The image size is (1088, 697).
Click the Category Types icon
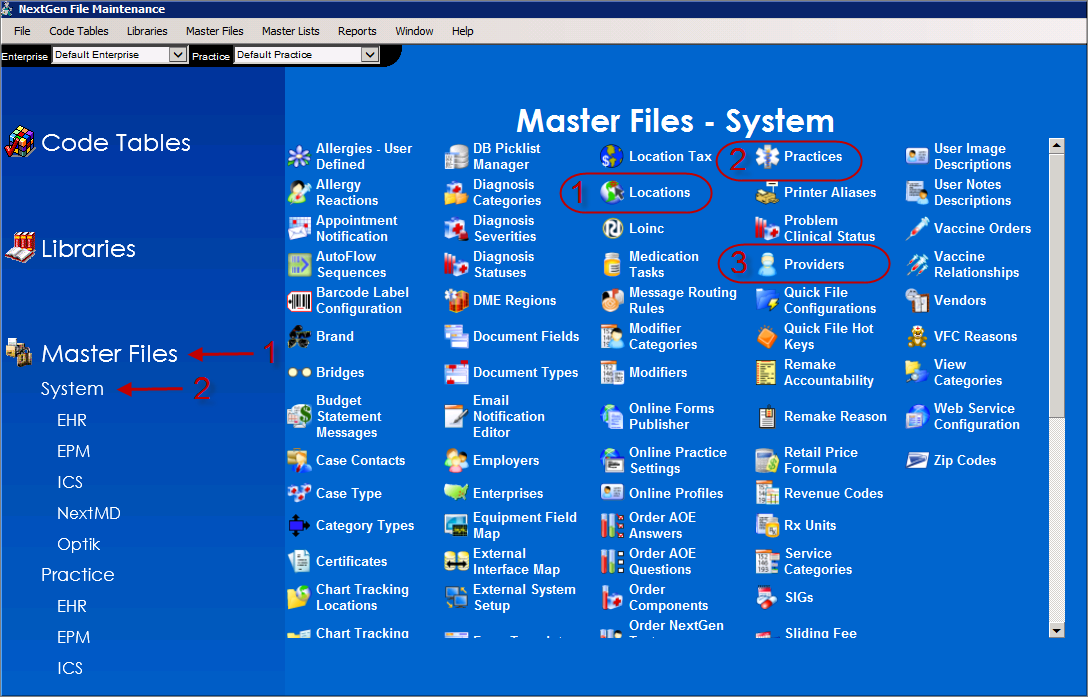(x=300, y=526)
